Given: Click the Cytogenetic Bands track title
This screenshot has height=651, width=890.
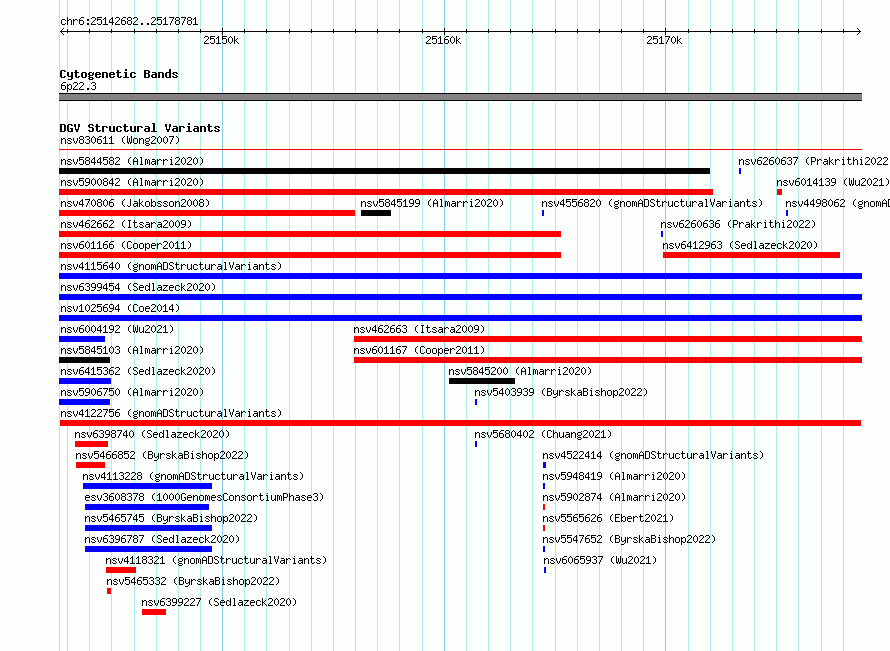Looking at the screenshot, I should 119,74.
